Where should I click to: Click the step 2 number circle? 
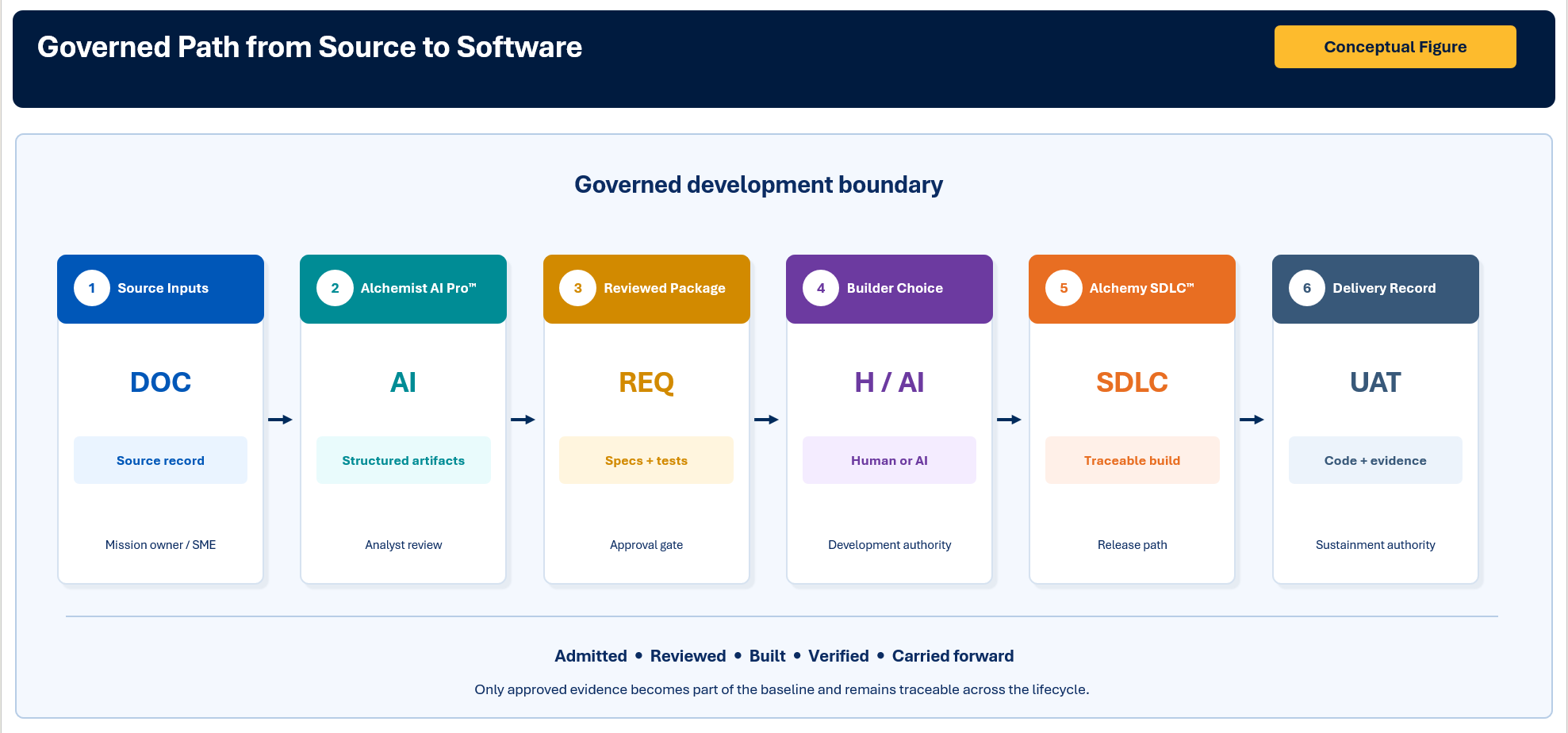(x=335, y=288)
